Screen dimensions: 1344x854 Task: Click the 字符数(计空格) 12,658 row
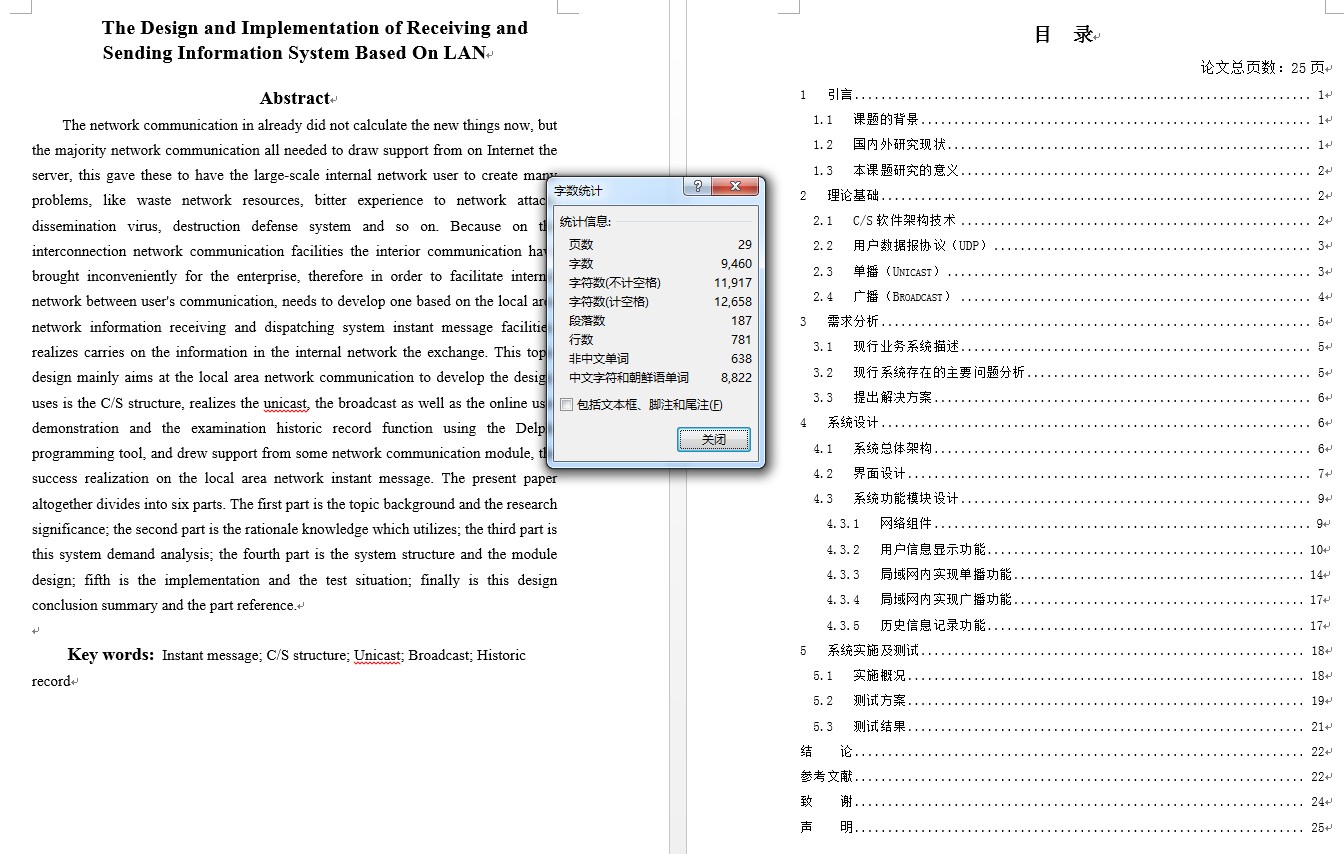click(x=660, y=302)
